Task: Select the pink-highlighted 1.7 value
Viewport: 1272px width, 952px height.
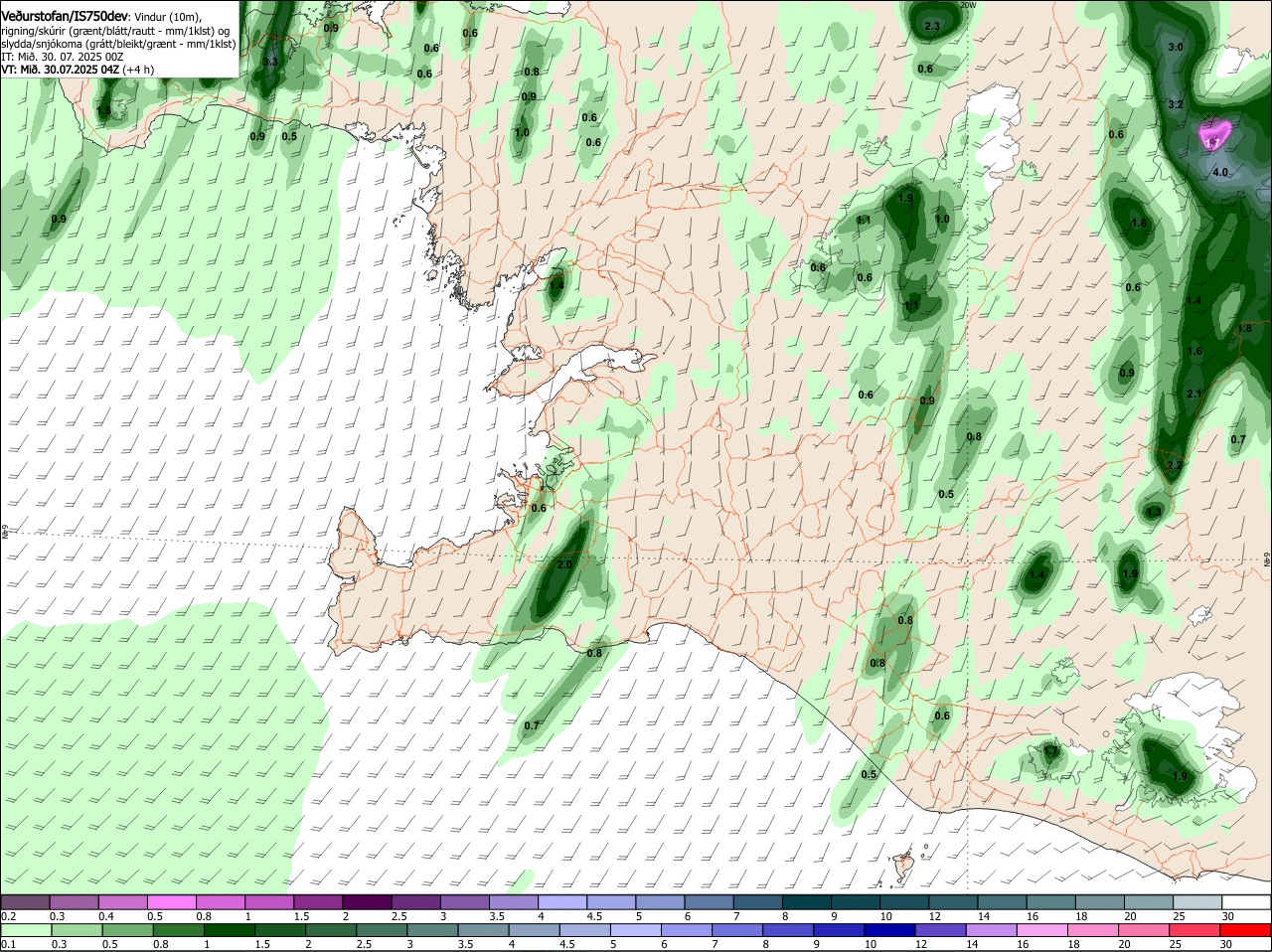Action: tap(1212, 144)
